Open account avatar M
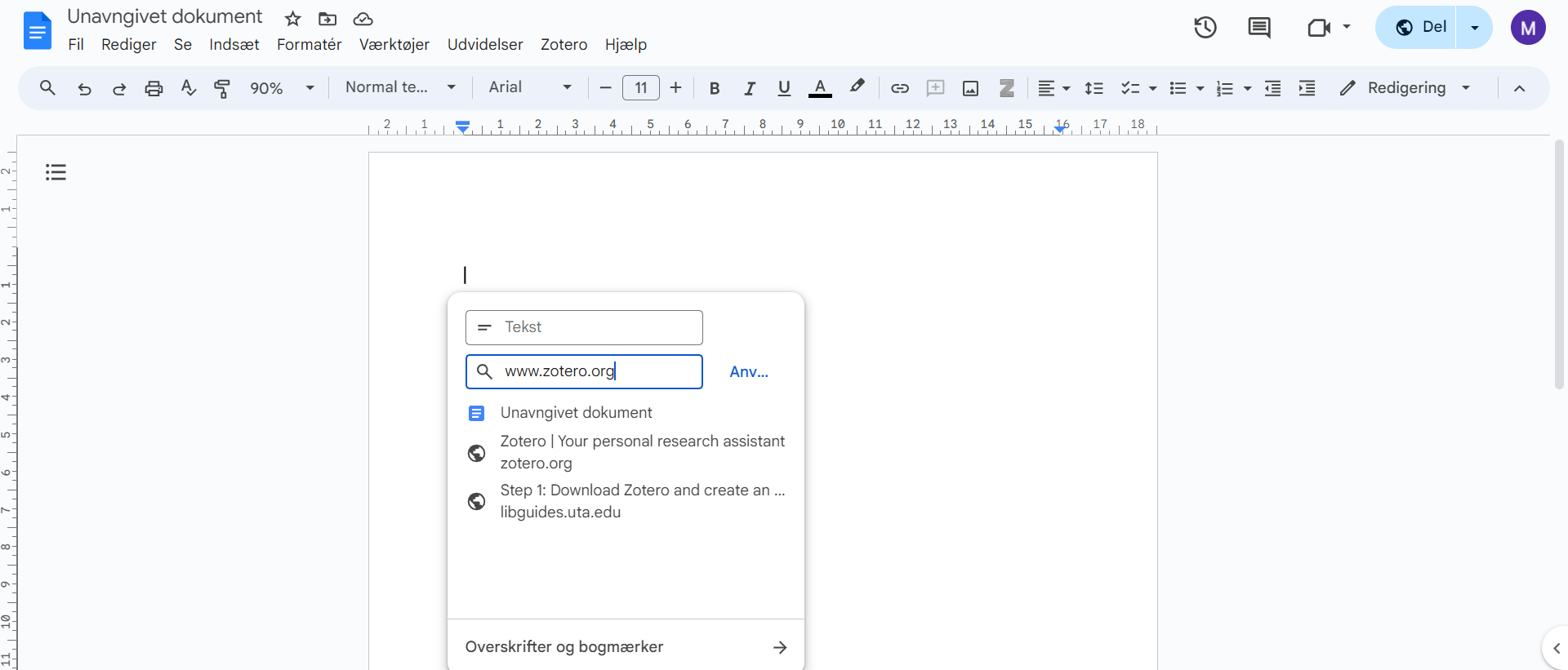1568x670 pixels. [1528, 28]
